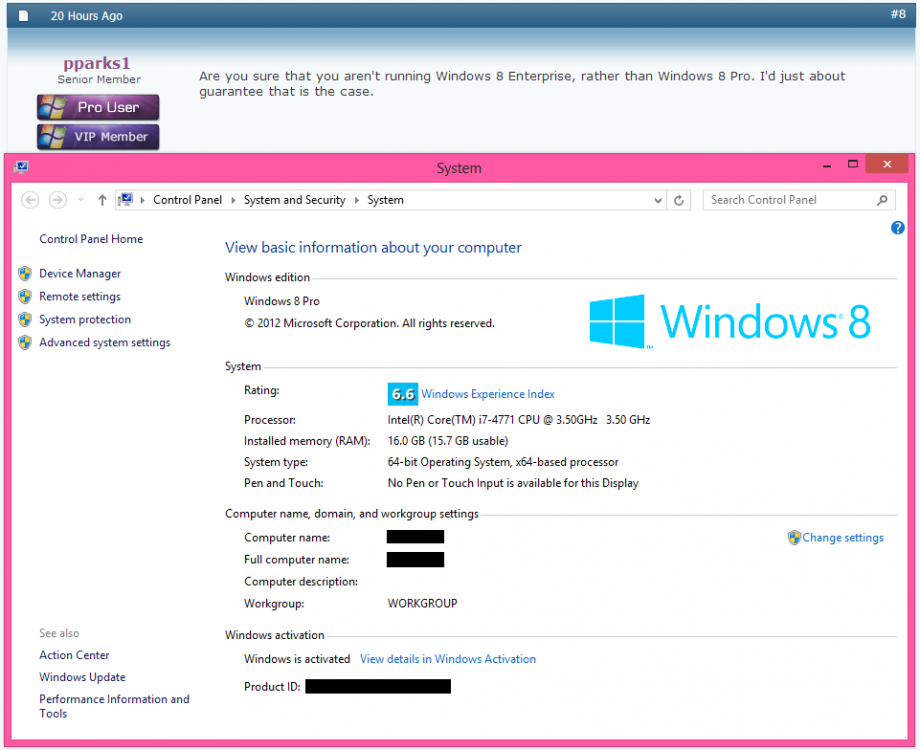Click the post document icon by 20 Hours Ago
This screenshot has width=920, height=750.
tap(23, 16)
